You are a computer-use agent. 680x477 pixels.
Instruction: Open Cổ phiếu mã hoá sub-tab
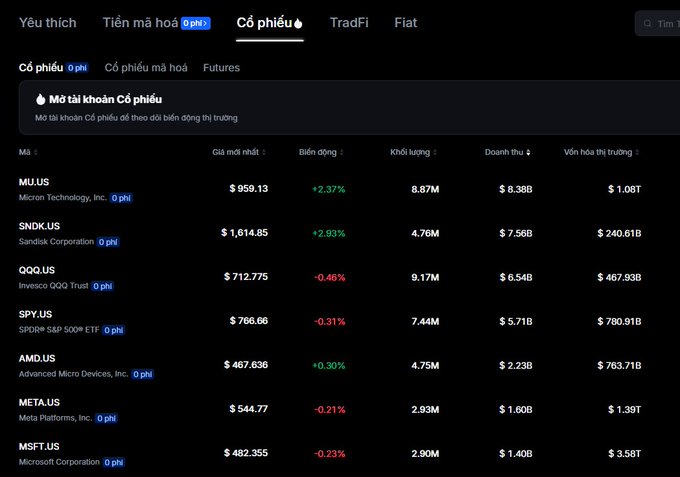click(x=146, y=68)
